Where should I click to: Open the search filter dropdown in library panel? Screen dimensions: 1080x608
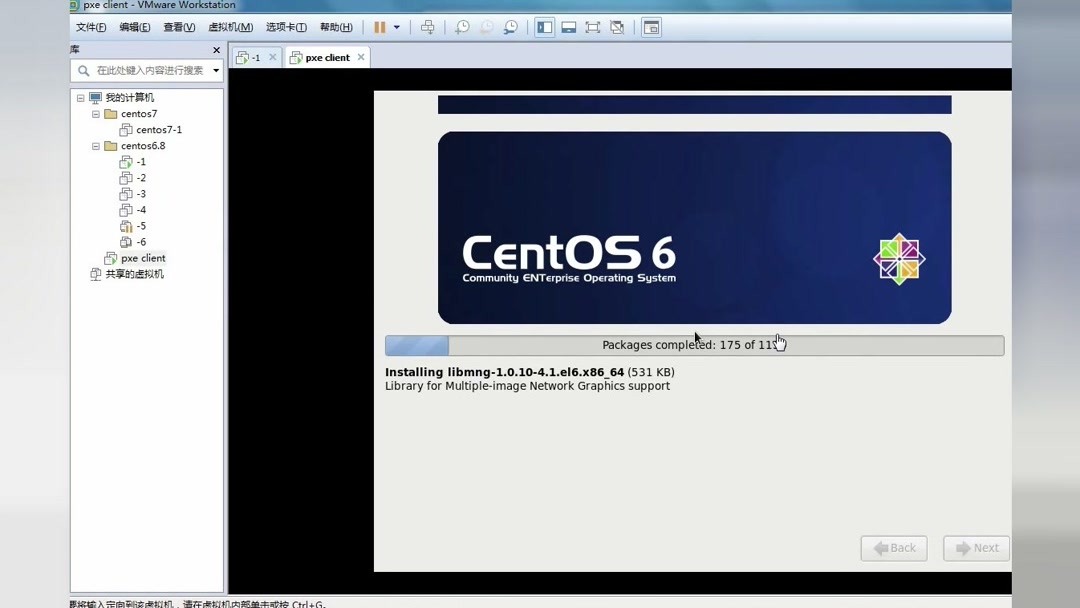215,71
